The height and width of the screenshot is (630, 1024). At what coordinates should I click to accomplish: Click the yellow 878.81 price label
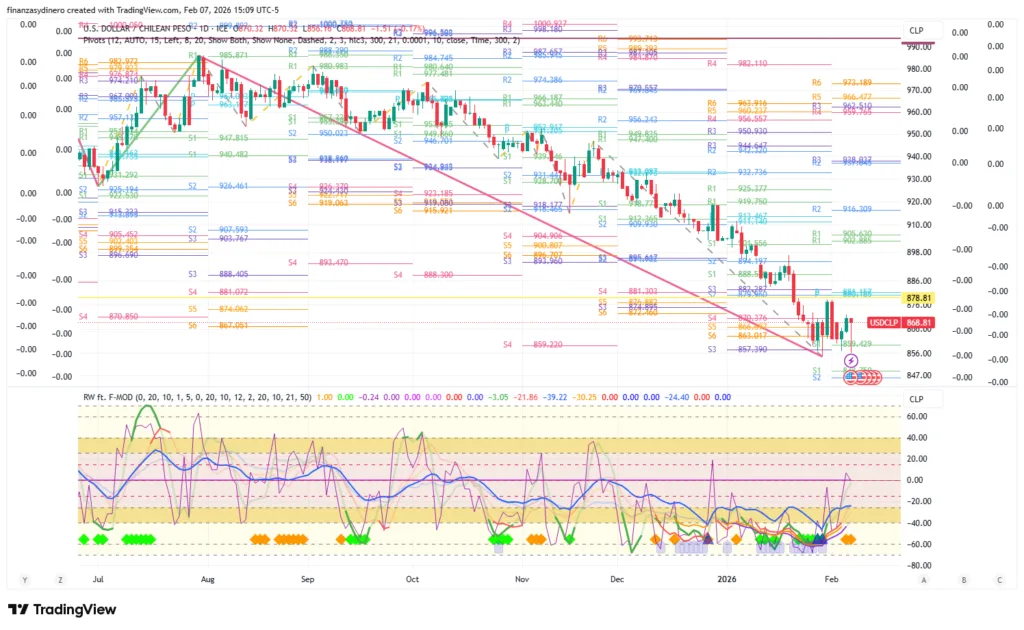(x=918, y=298)
